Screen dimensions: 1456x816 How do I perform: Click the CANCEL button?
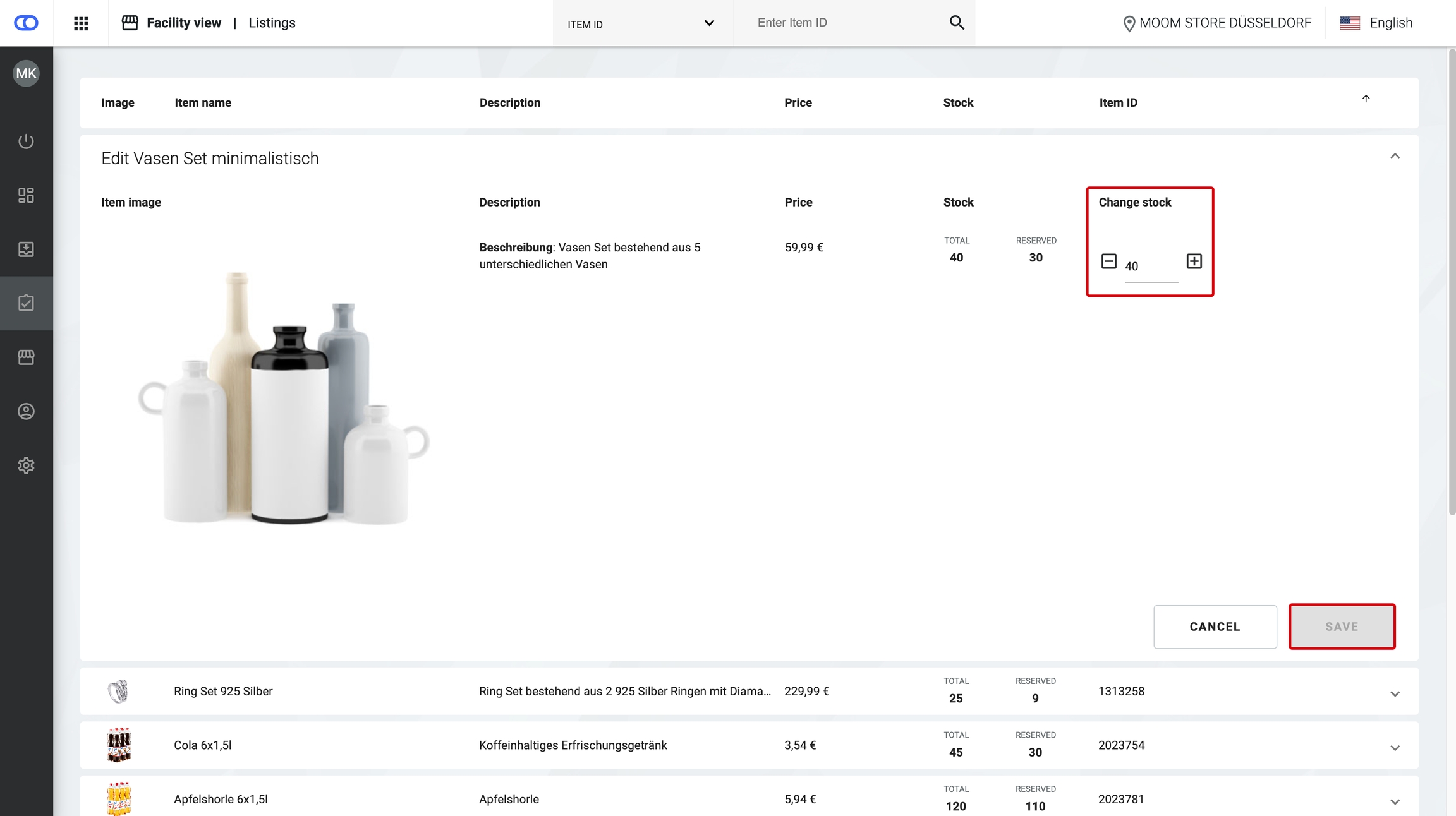1215,627
